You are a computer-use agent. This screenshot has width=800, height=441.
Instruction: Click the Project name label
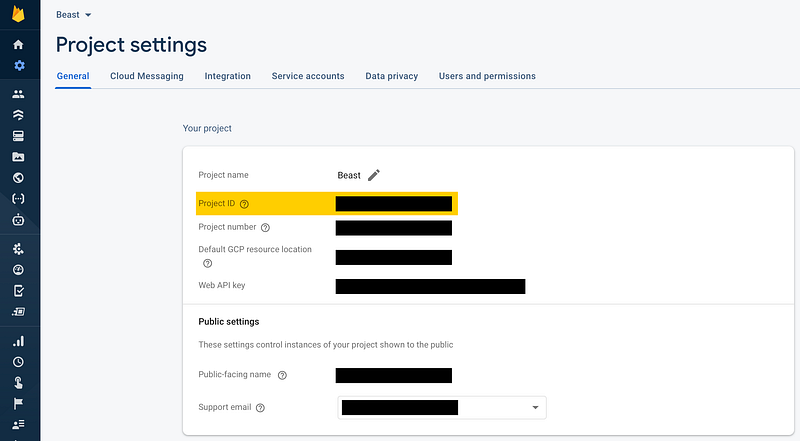tap(223, 175)
